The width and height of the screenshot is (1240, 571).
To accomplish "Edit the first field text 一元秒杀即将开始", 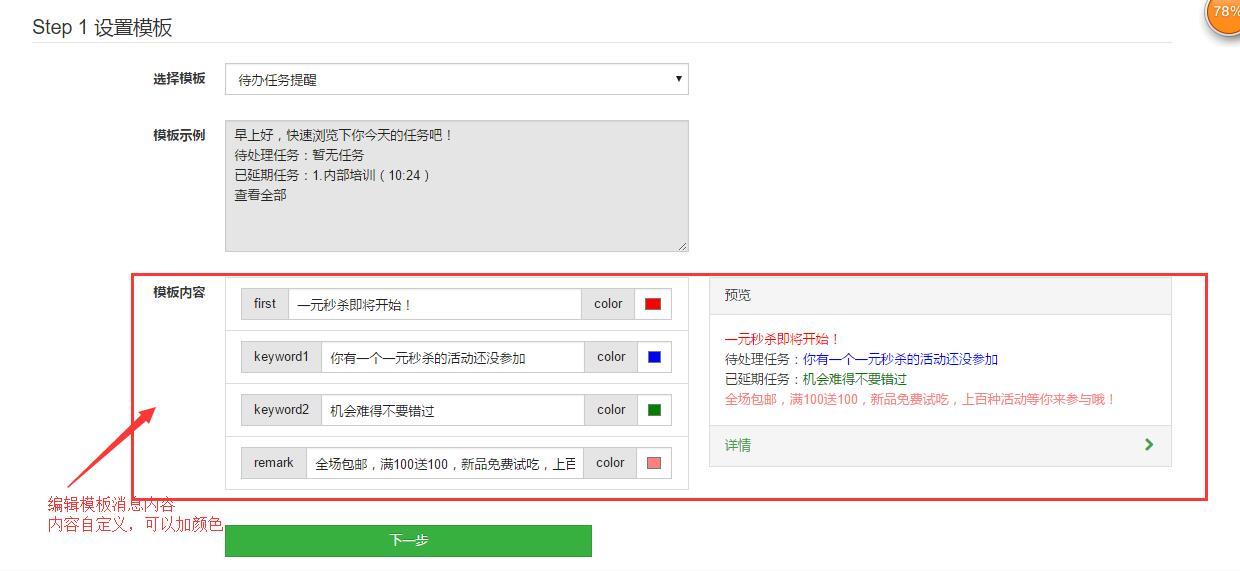I will click(x=434, y=304).
